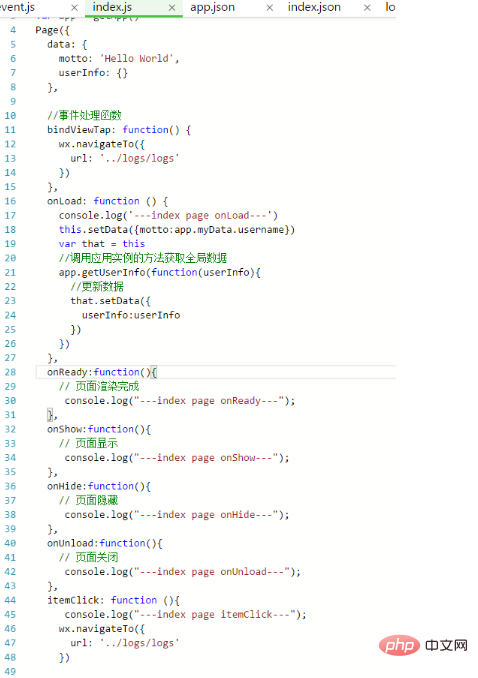The height and width of the screenshot is (678, 478).
Task: Place cursor at onUnload function declaration
Action: 105,544
